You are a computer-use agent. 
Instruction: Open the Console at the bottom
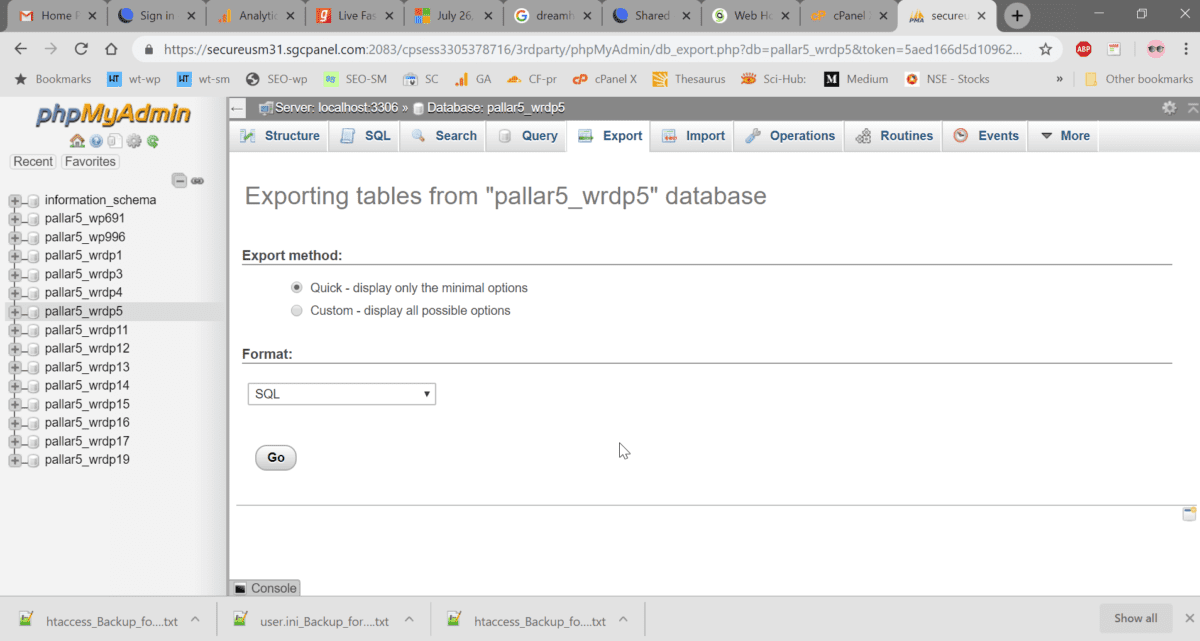[x=264, y=588]
